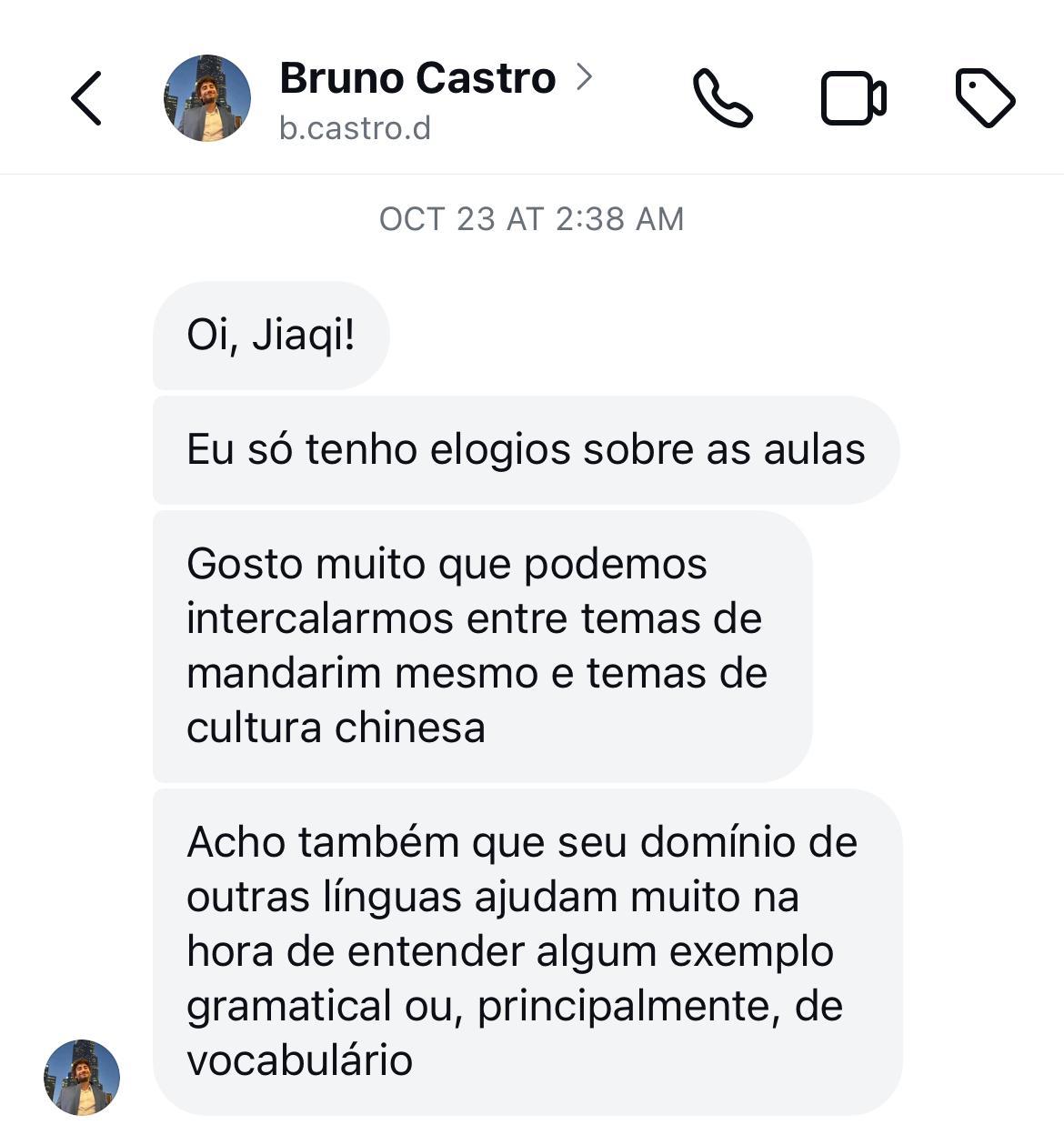Tap the b.castro.d username

(355, 129)
